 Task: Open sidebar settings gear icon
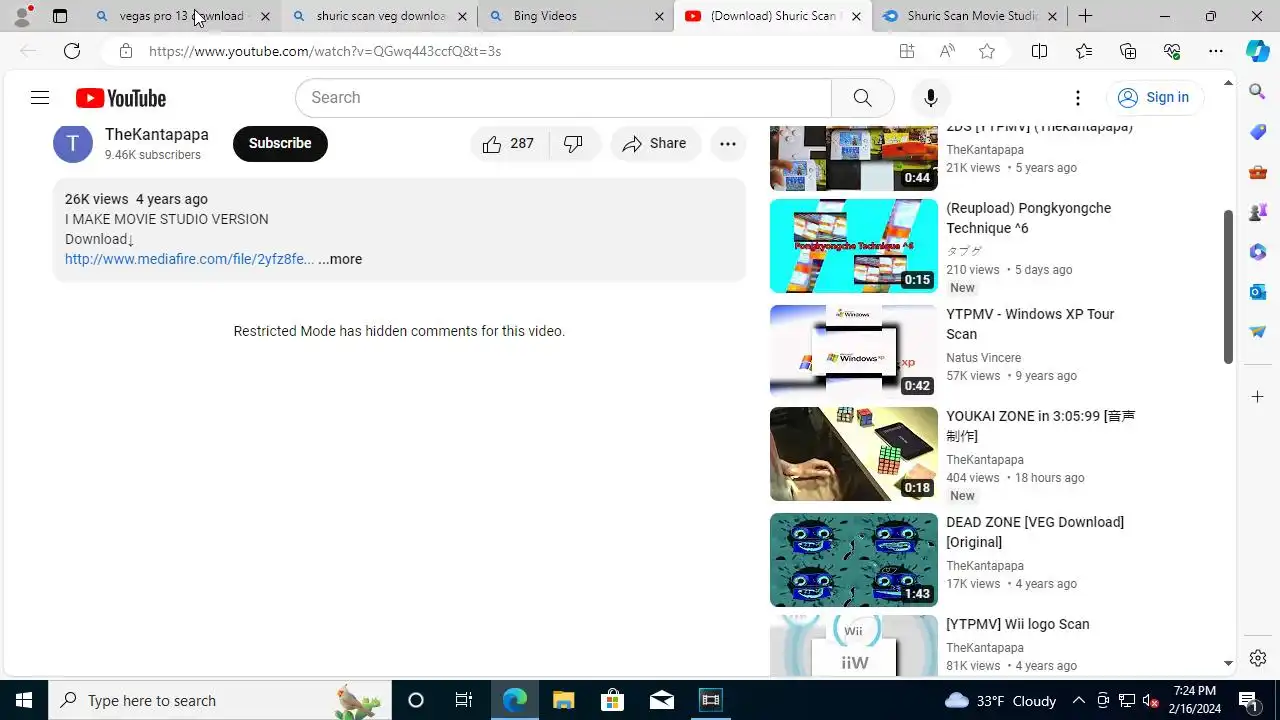coord(1258,658)
